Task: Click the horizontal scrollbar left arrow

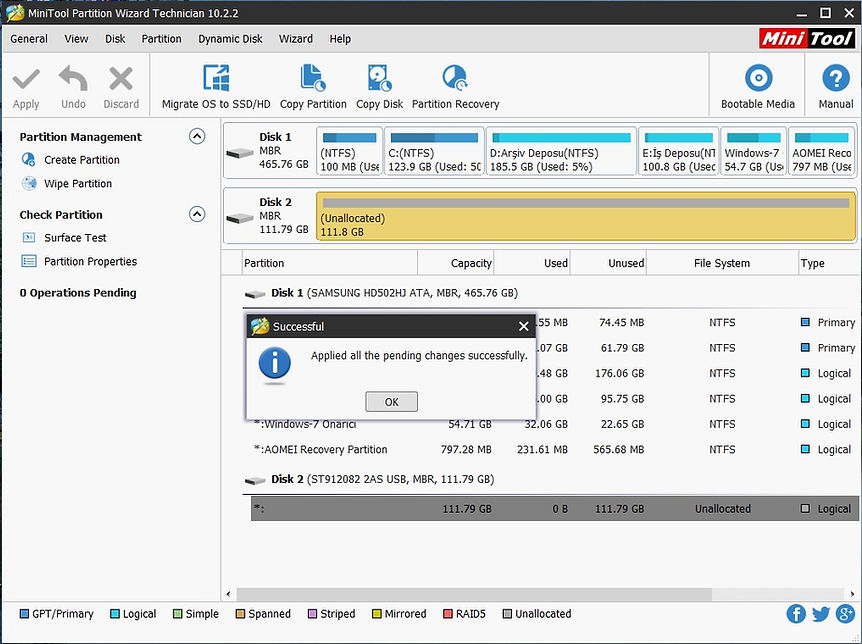Action: point(229,594)
